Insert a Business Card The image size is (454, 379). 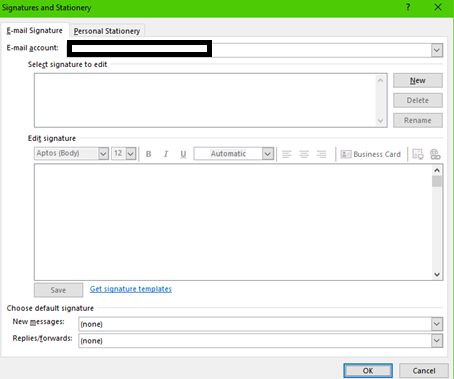point(371,154)
